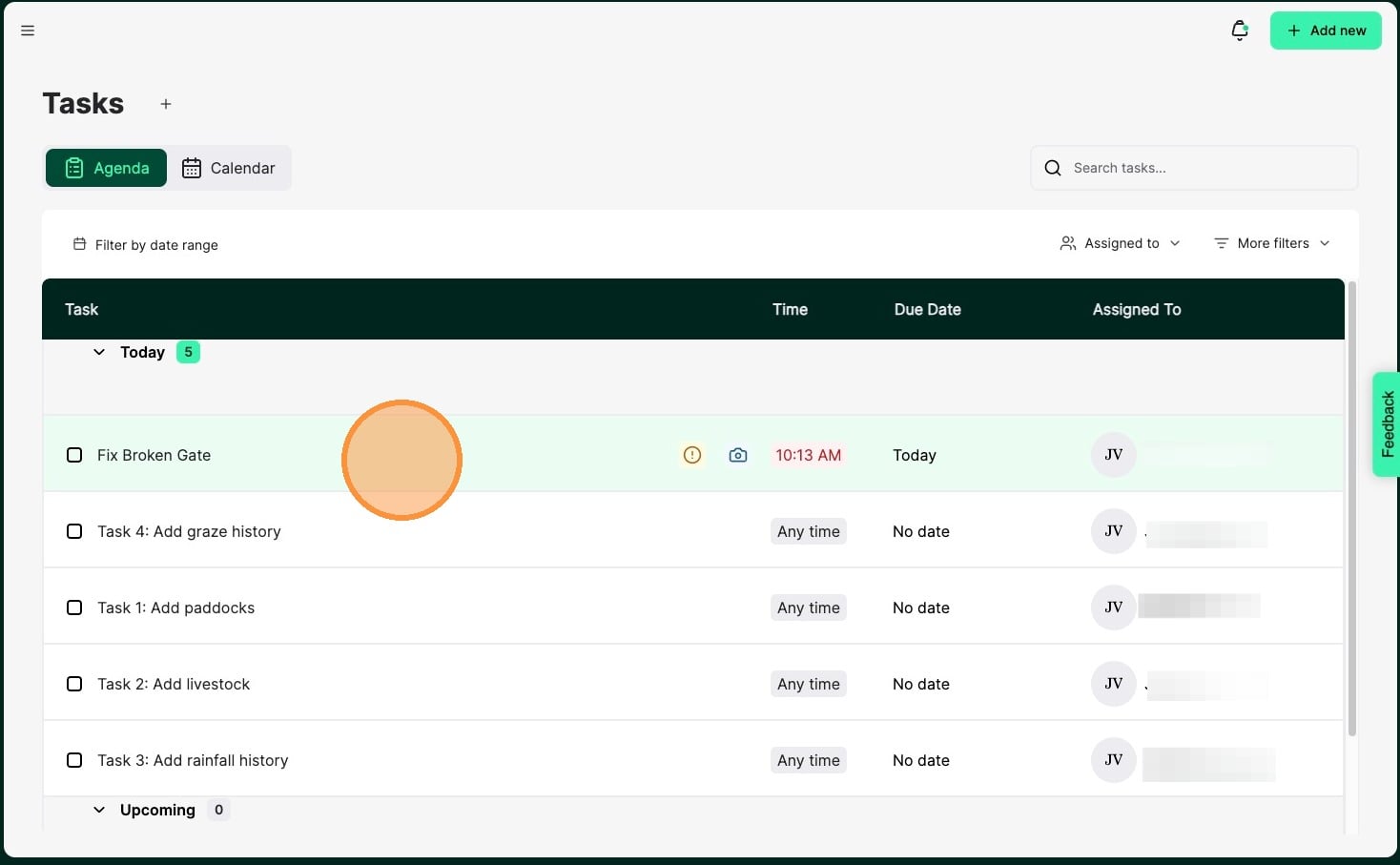Click the plus icon beside Tasks heading
Viewport: 1400px width, 865px height.
point(166,104)
